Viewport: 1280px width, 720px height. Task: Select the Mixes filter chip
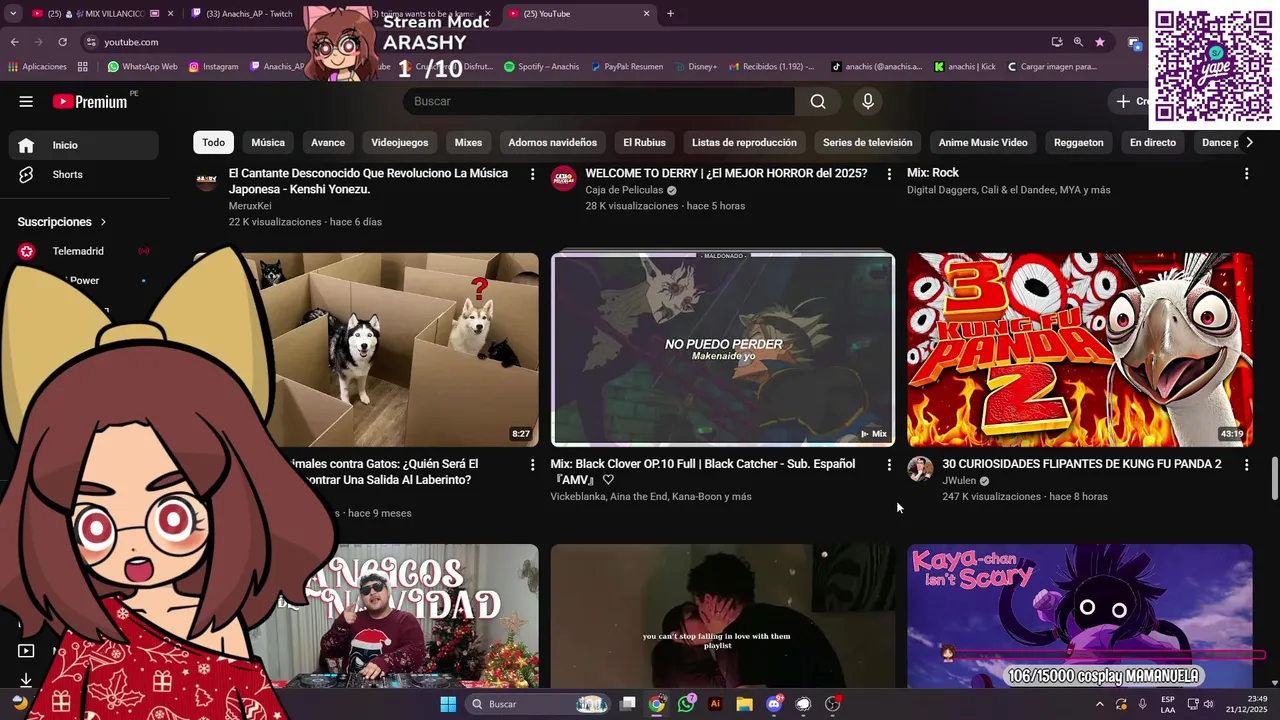click(x=468, y=142)
